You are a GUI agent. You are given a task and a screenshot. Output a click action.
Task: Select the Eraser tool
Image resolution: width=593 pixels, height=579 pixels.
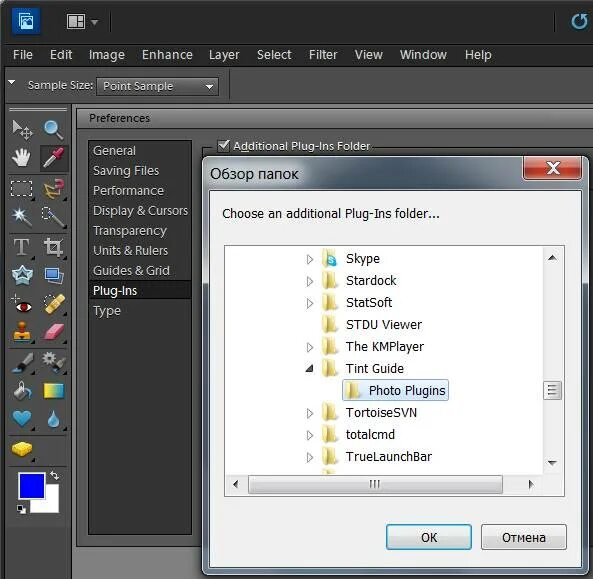pyautogui.click(x=54, y=332)
